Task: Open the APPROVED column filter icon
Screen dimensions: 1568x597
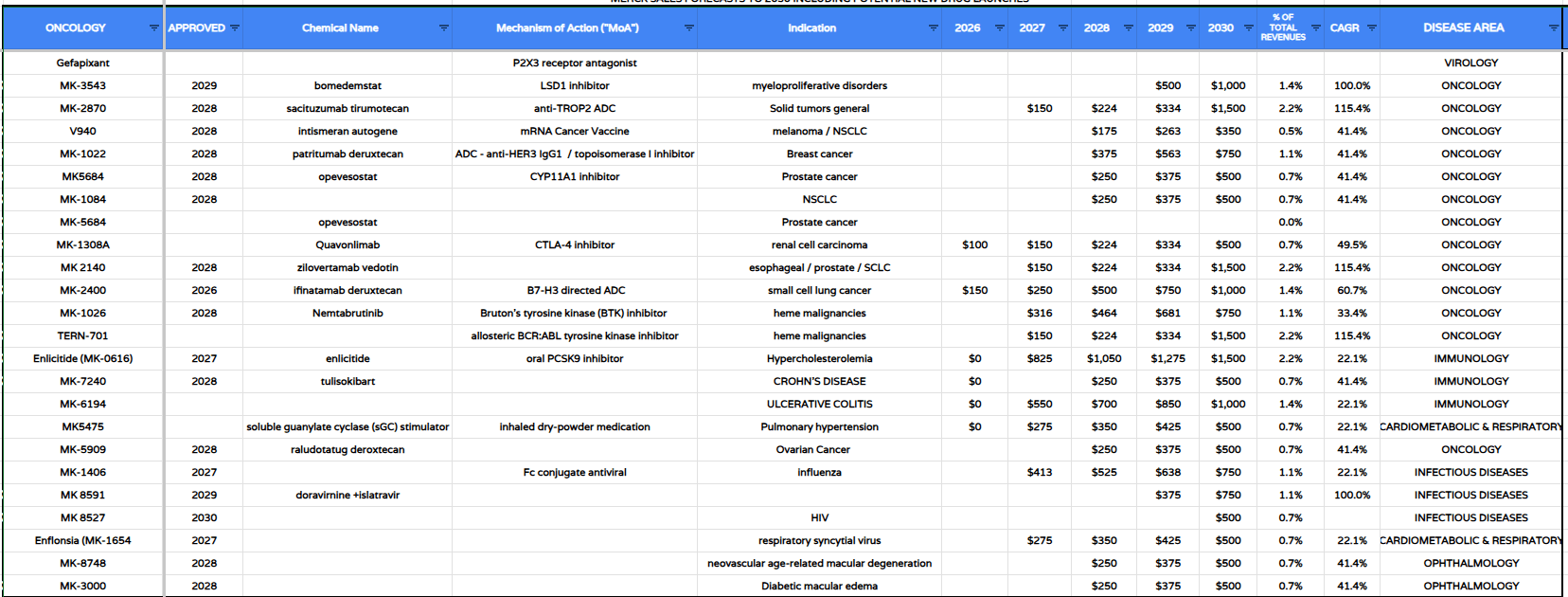Action: pyautogui.click(x=235, y=28)
